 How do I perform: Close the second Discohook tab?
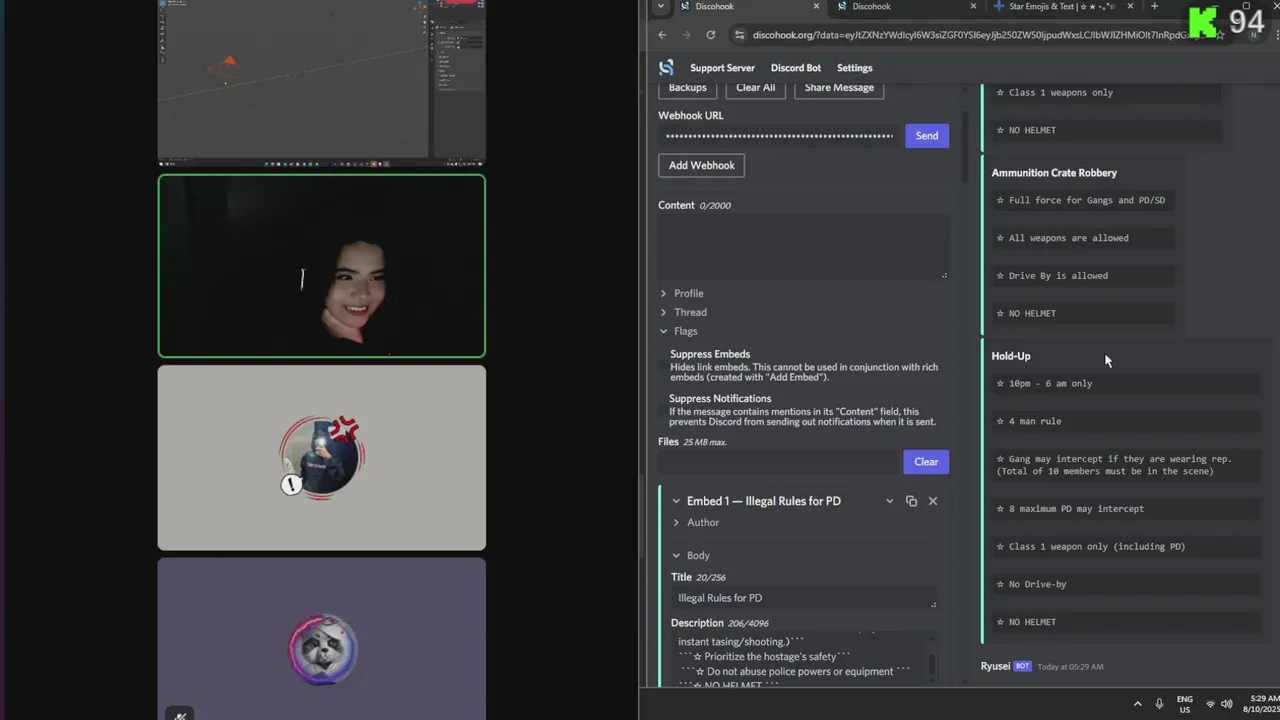973,6
